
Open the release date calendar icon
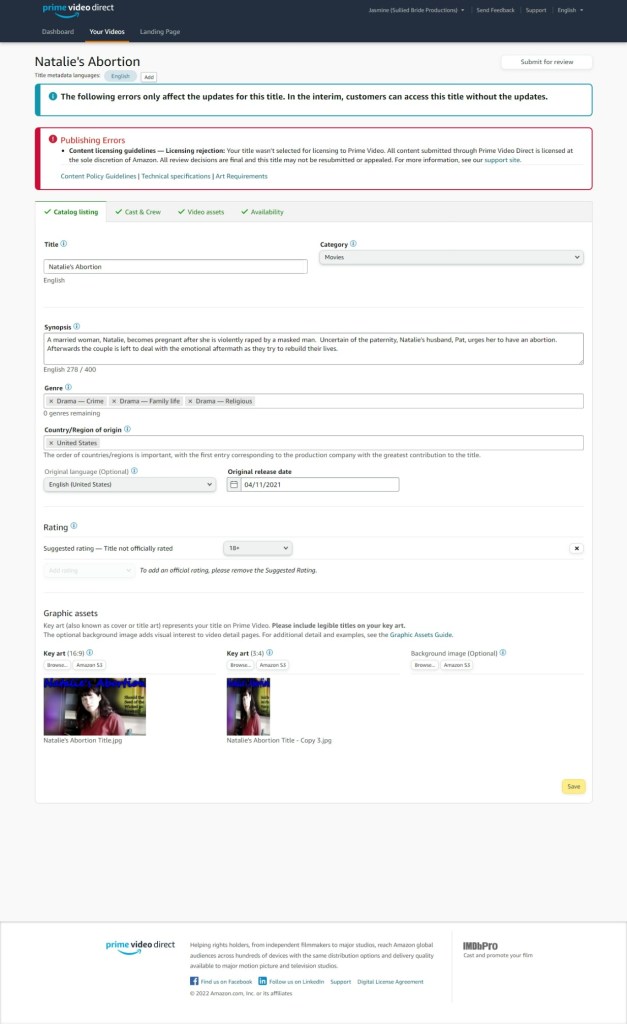[x=235, y=485]
